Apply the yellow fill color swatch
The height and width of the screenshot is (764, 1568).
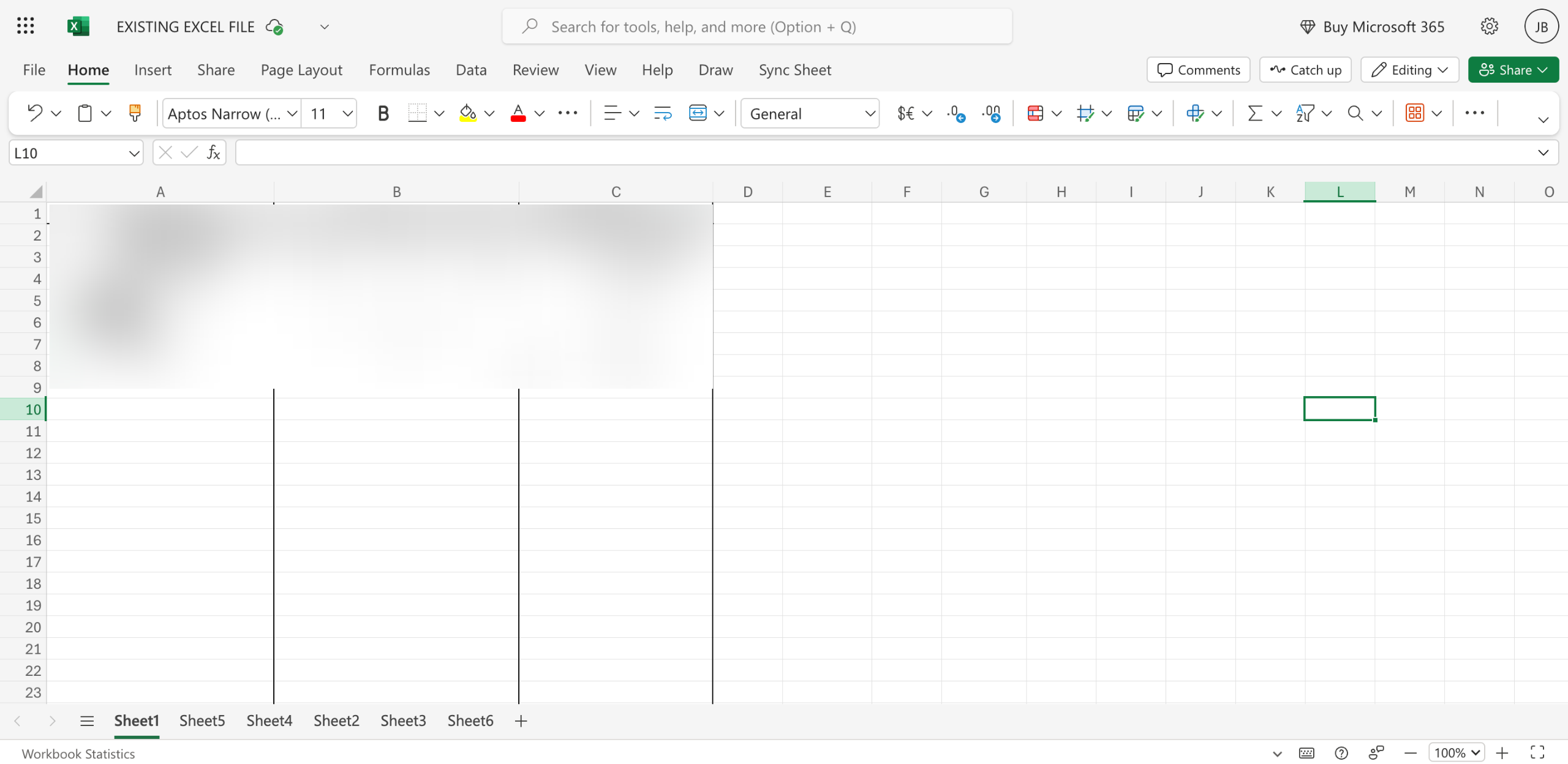pos(468,113)
